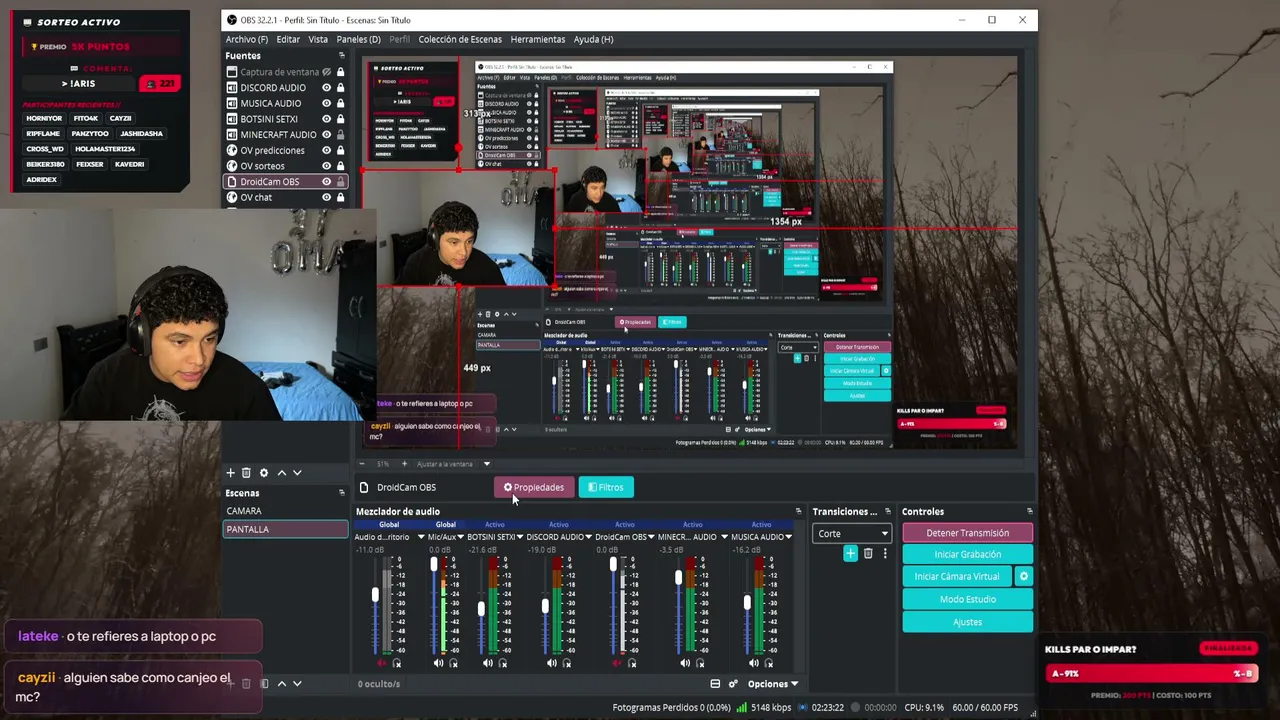Move the selected source up
The image size is (1280, 720).
tap(281, 473)
